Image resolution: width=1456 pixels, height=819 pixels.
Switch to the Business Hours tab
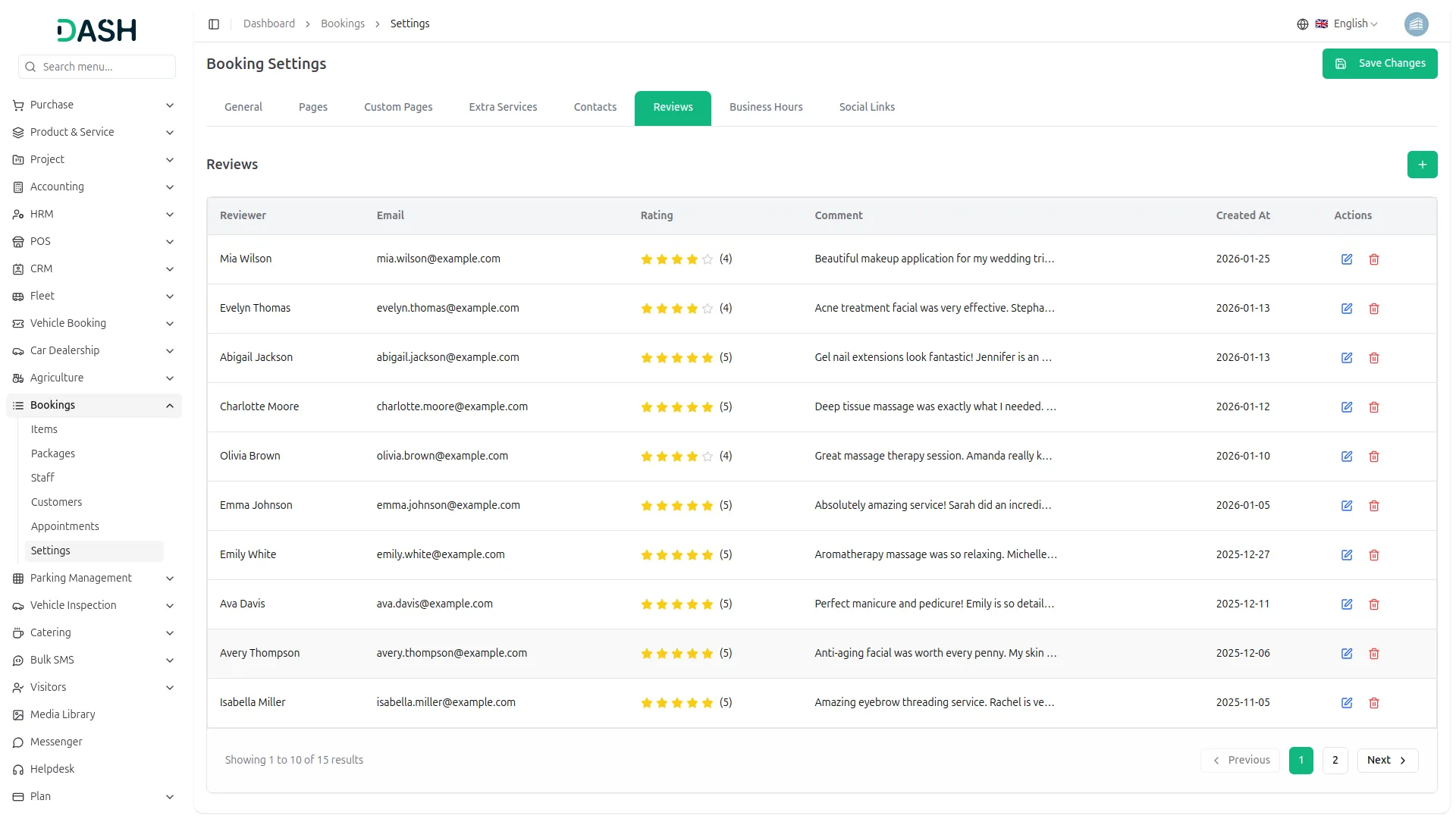[x=766, y=107]
